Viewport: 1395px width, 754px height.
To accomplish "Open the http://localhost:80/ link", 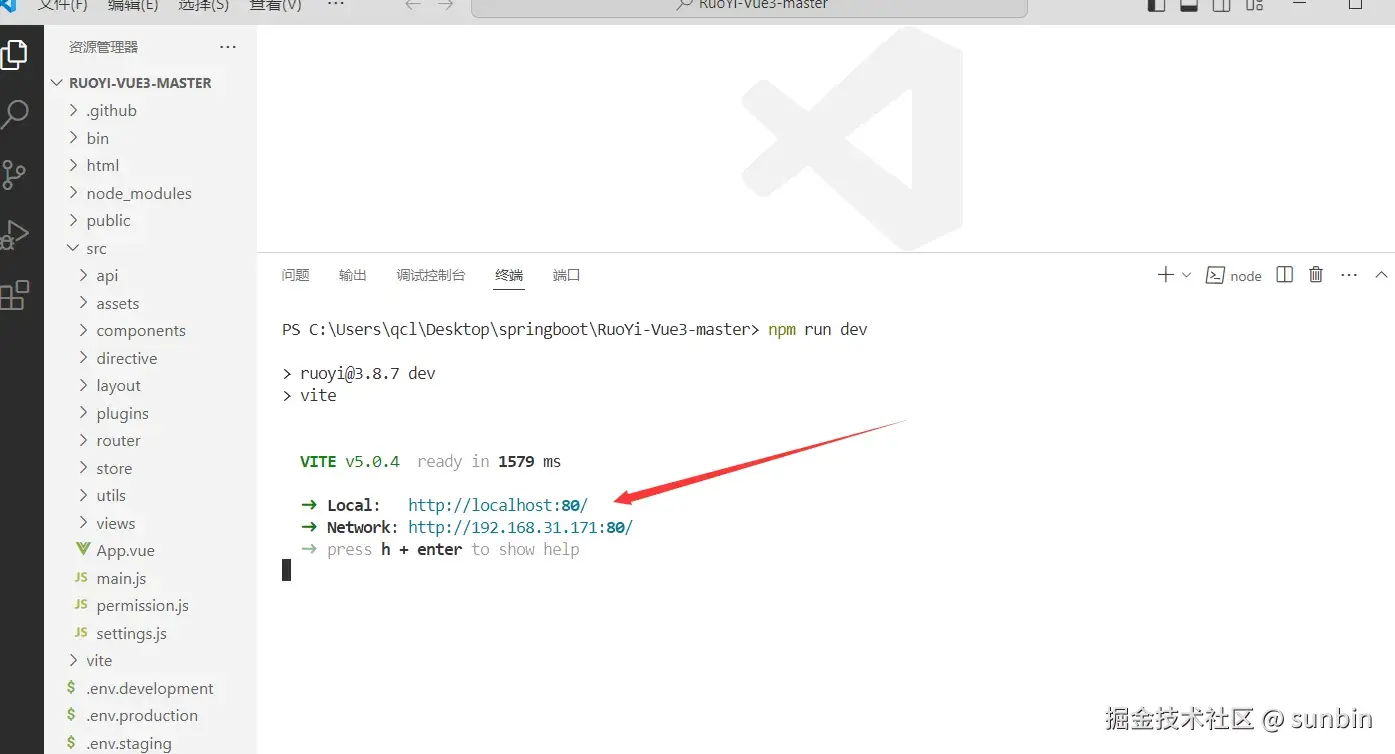I will pos(498,505).
